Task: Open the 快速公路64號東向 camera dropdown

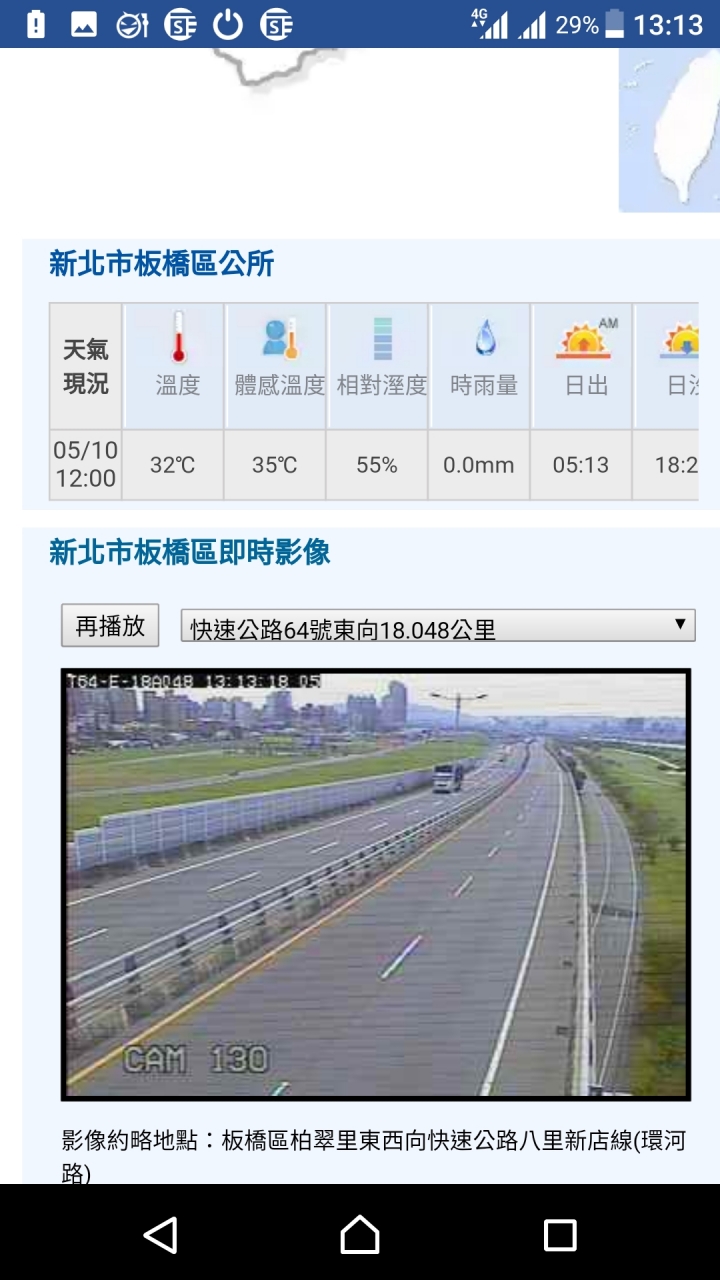Action: [438, 626]
